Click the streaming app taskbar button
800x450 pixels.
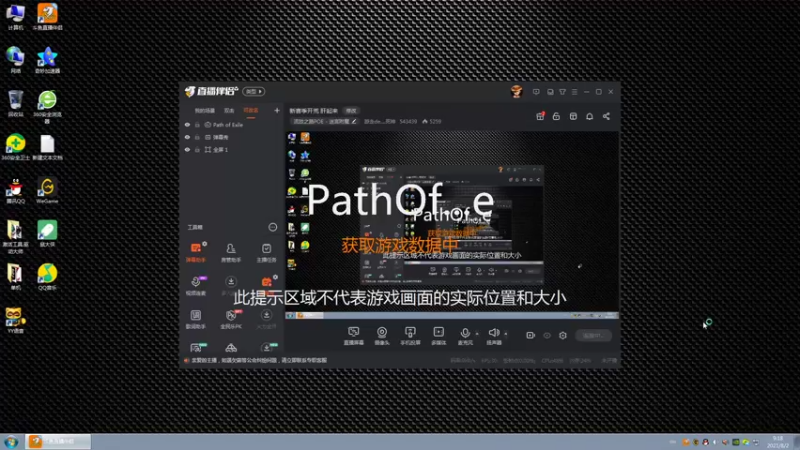(x=58, y=441)
